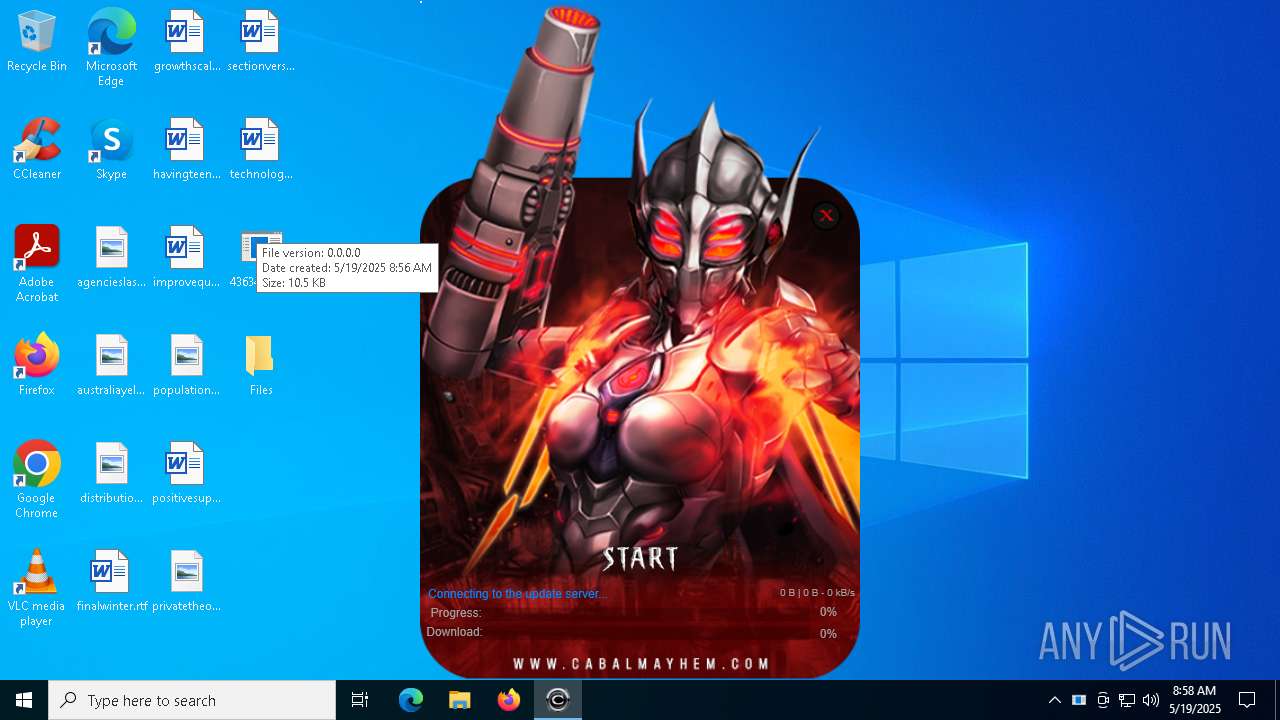Open the Firefox desktop shortcut
The height and width of the screenshot is (720, 1280).
click(x=37, y=365)
